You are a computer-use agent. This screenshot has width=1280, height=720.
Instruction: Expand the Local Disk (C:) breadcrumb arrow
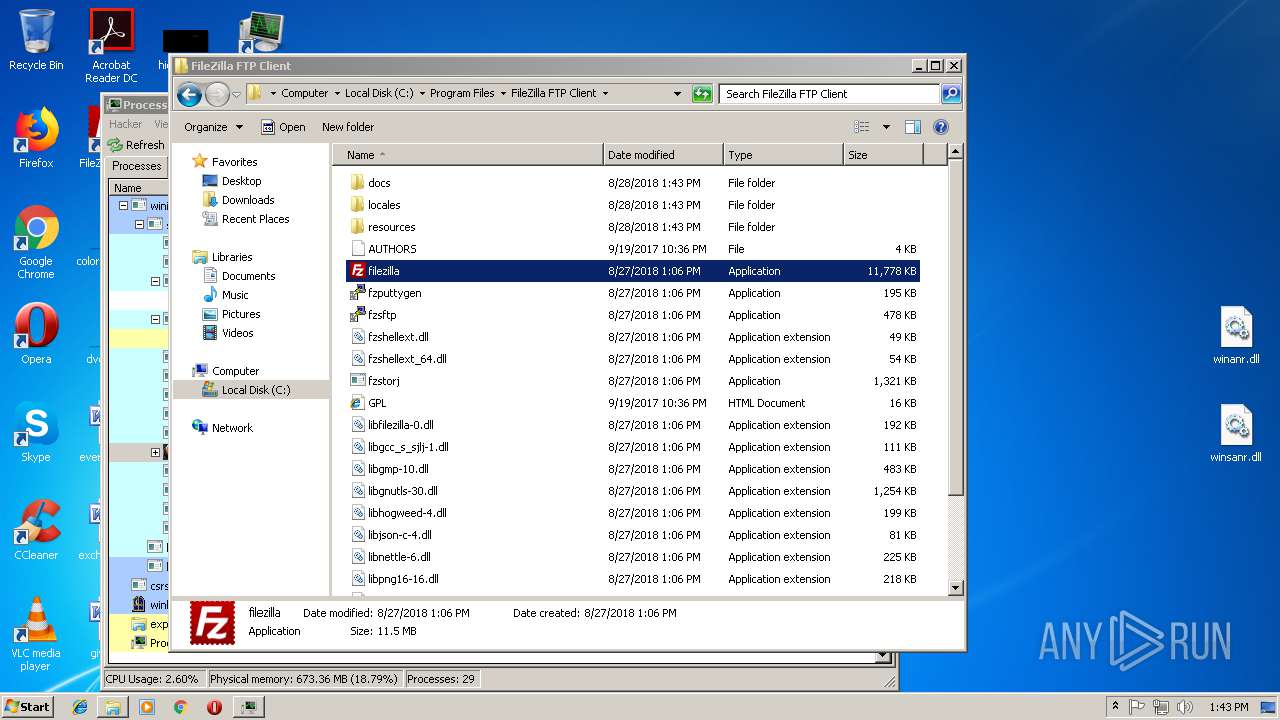pyautogui.click(x=421, y=93)
